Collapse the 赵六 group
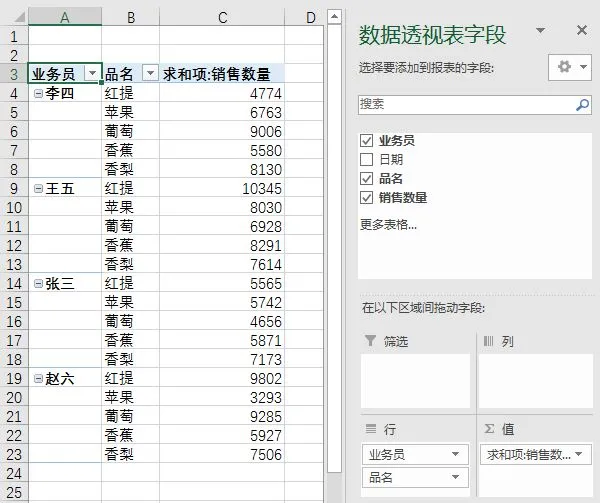The width and height of the screenshot is (600, 503). point(38,378)
